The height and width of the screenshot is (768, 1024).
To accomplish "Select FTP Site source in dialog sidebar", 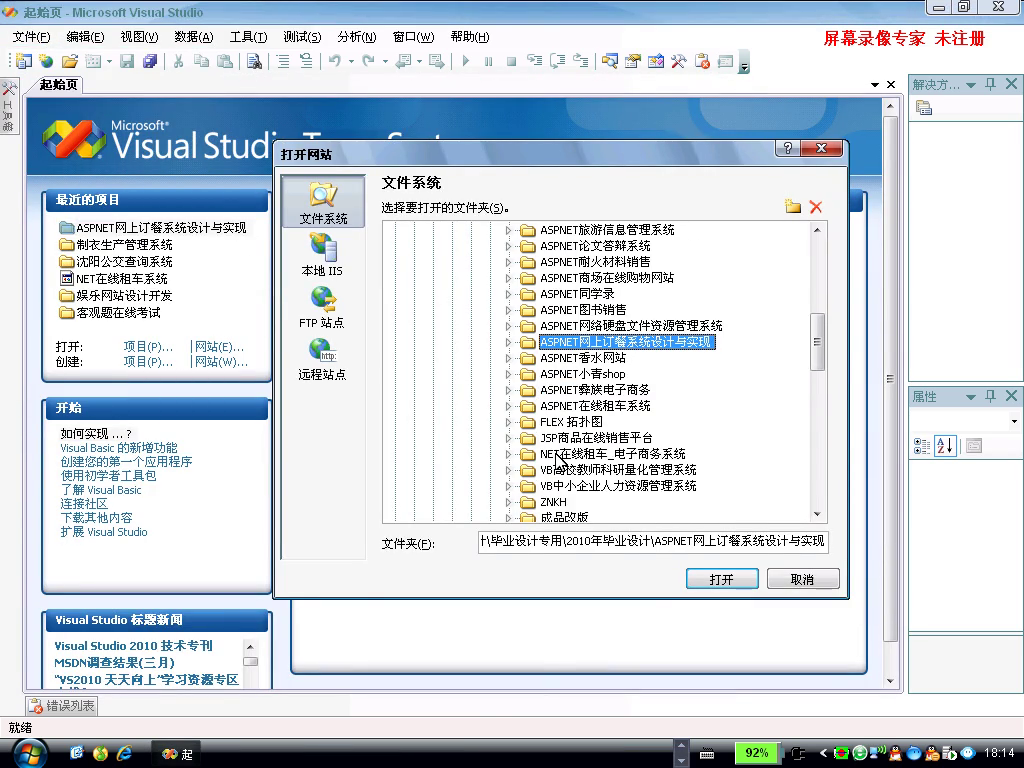I will (x=322, y=307).
